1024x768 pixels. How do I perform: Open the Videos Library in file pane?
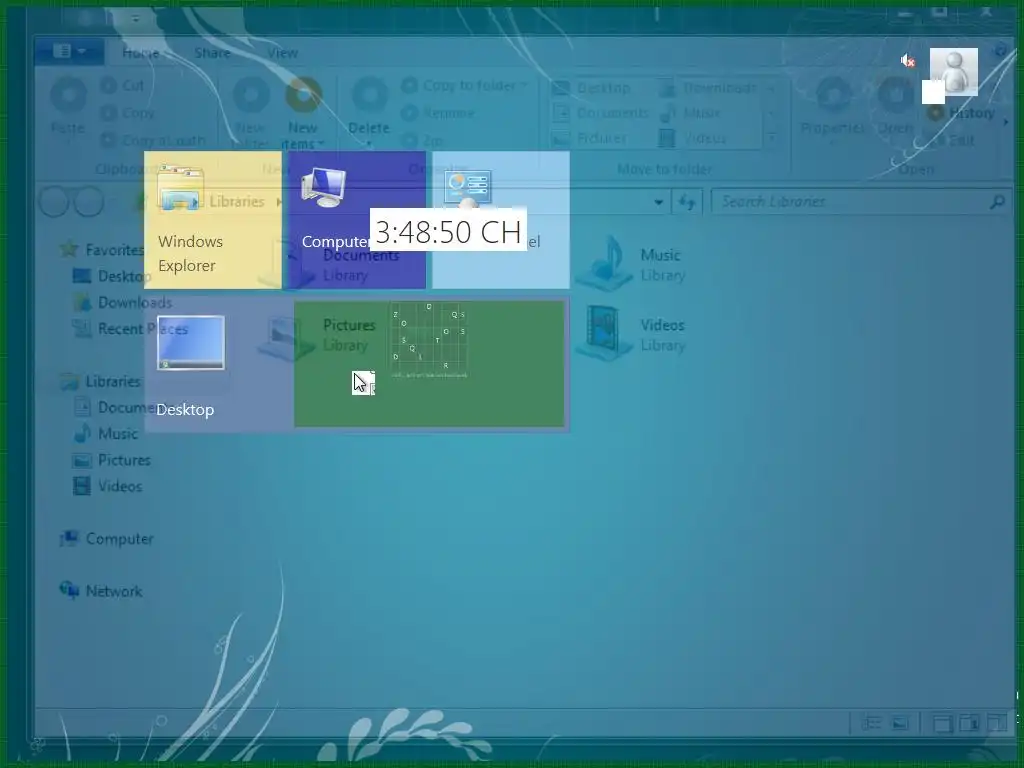point(630,334)
